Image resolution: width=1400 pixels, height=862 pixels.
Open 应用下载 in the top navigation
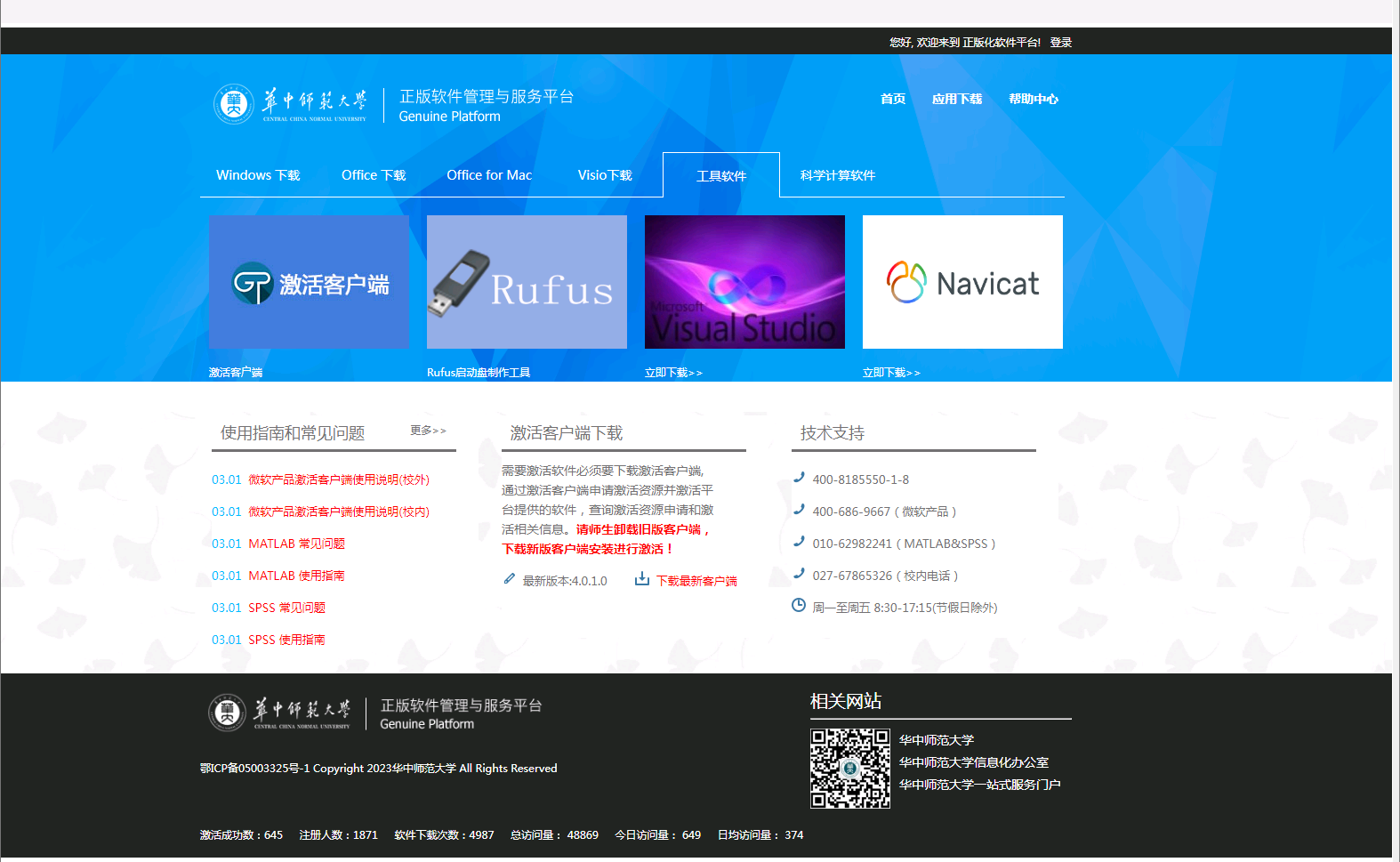click(956, 99)
